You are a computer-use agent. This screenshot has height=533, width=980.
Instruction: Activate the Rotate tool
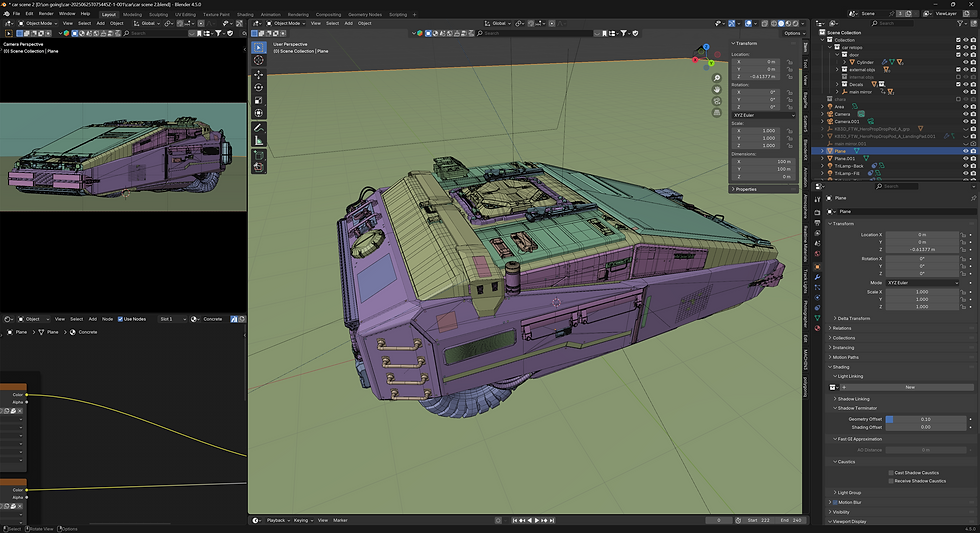[259, 87]
